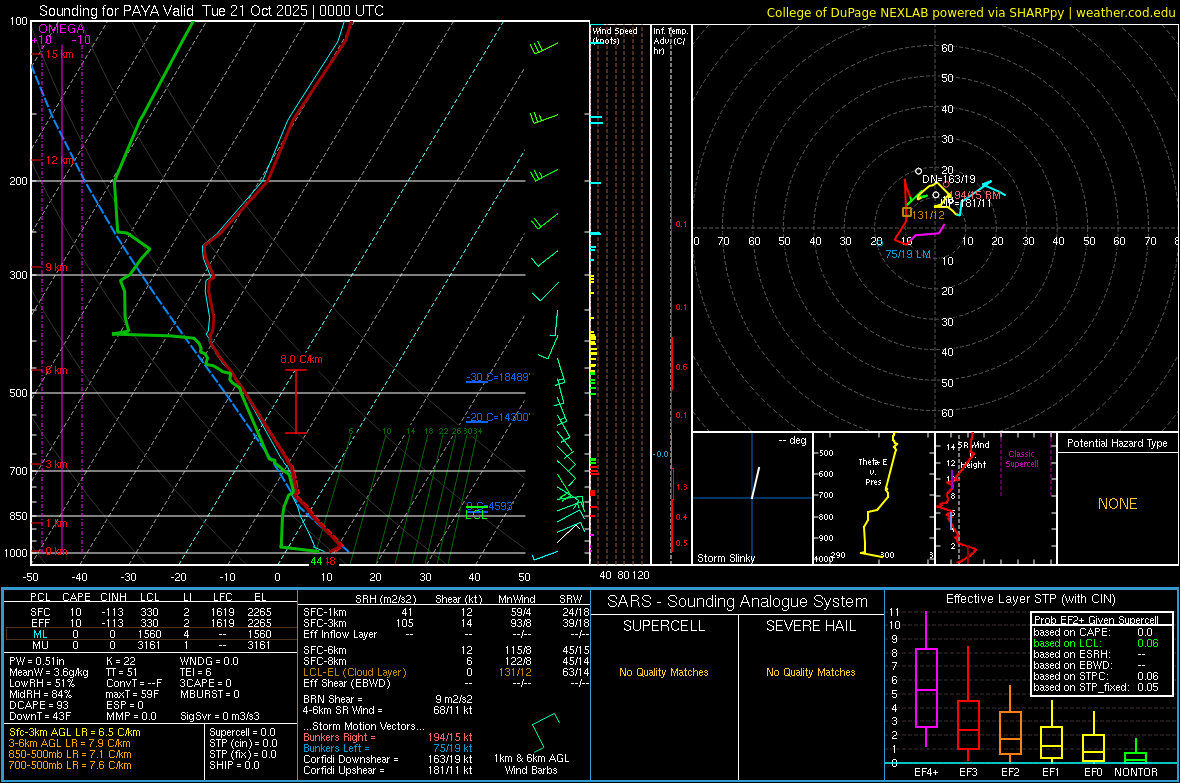Click the 'BRN Shear =' row label

333,699
